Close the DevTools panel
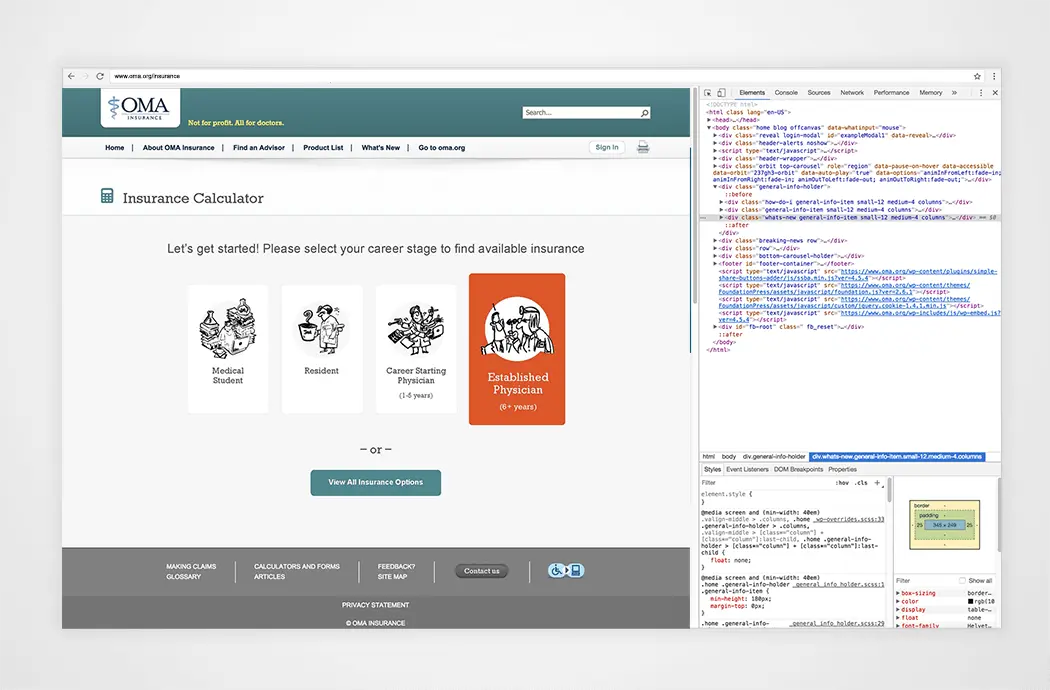 click(995, 93)
